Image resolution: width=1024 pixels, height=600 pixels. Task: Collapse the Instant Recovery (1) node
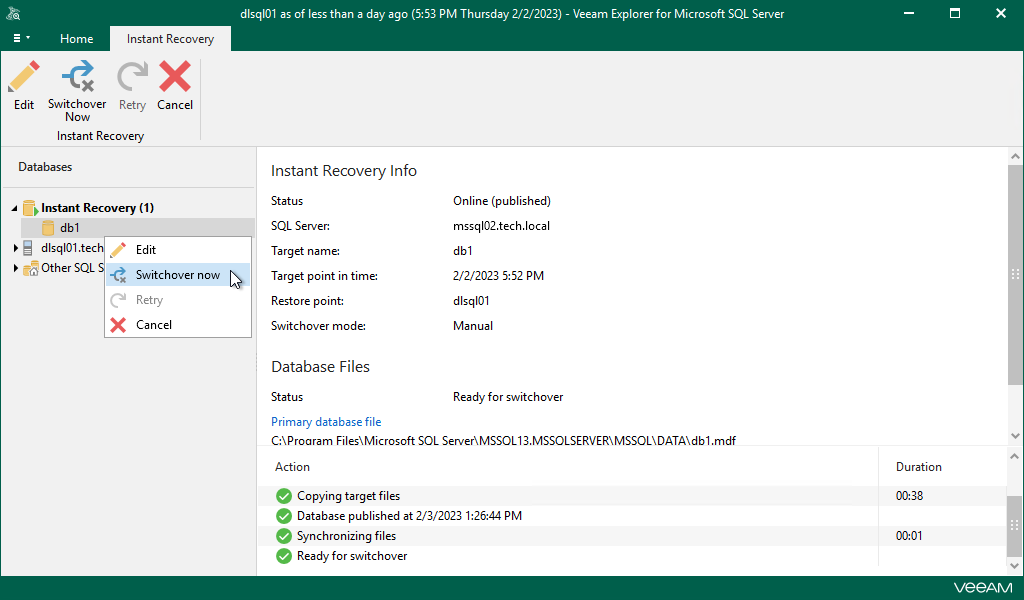[x=14, y=208]
